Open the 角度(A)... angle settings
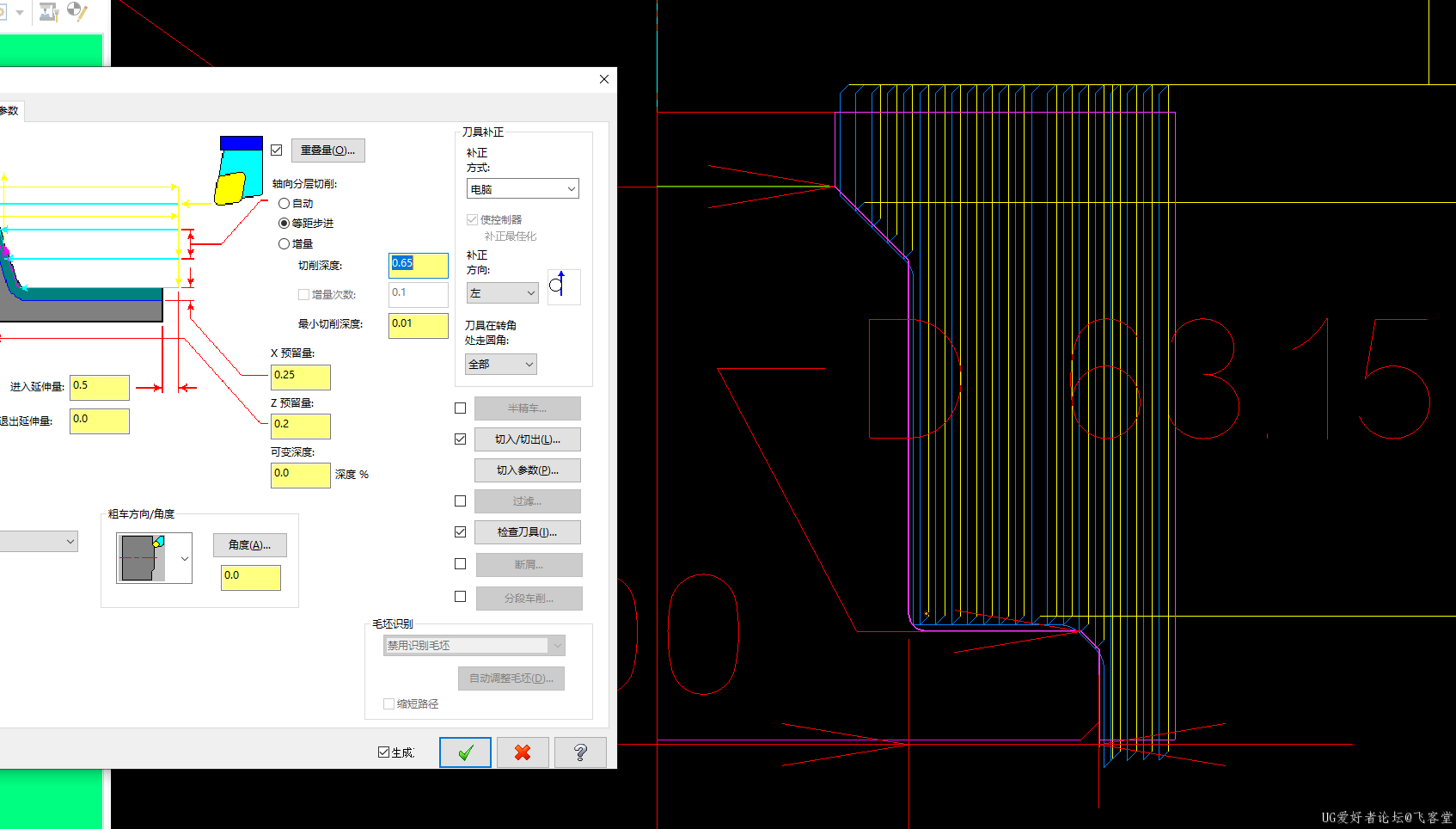The image size is (1456, 829). point(250,545)
